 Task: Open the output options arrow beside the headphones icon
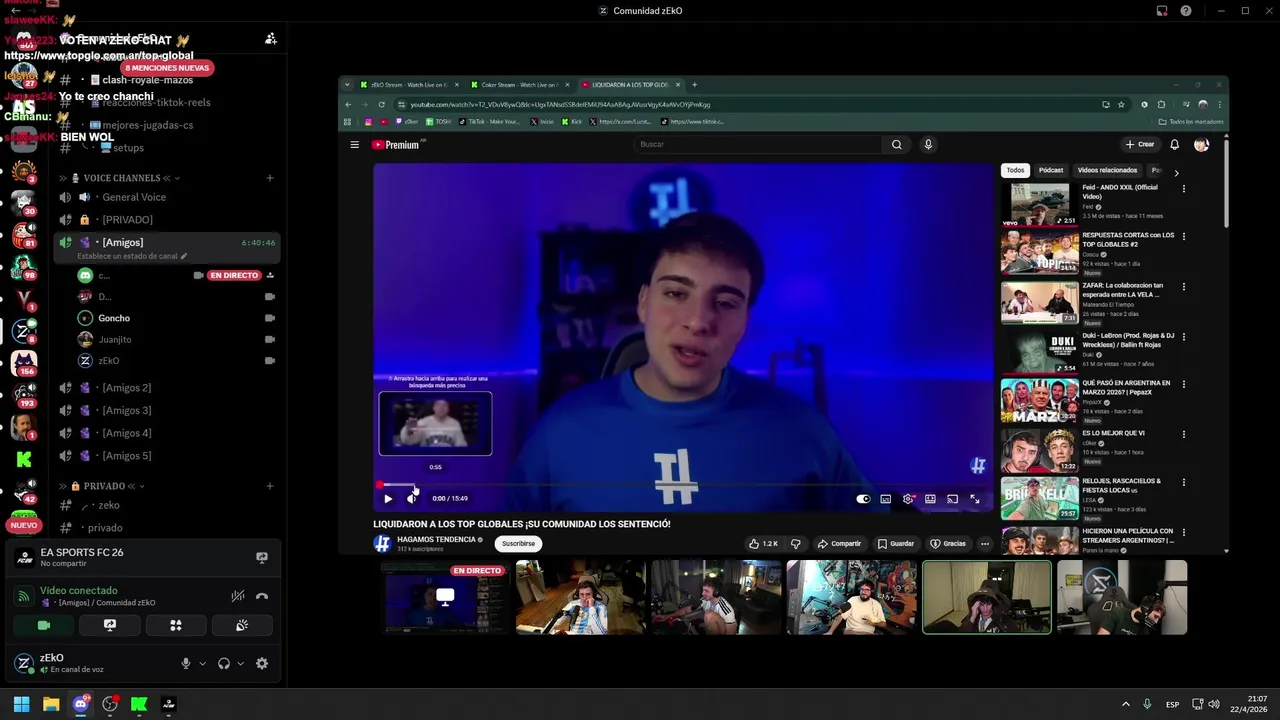point(240,663)
